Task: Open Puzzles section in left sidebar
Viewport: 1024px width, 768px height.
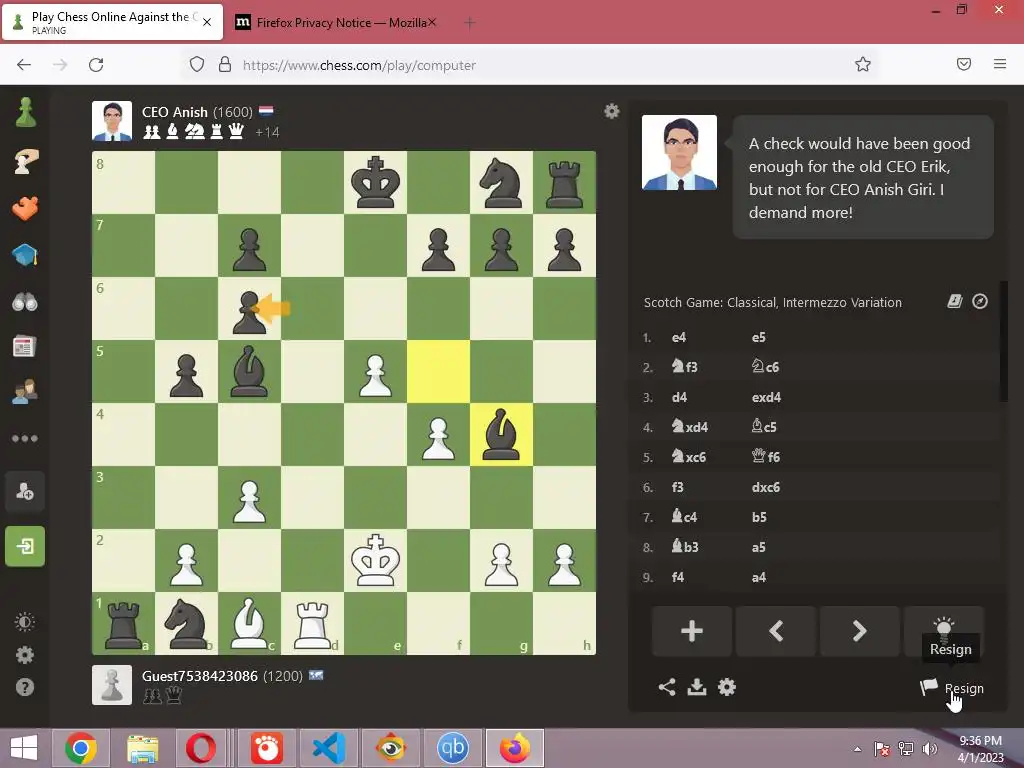Action: [x=25, y=208]
